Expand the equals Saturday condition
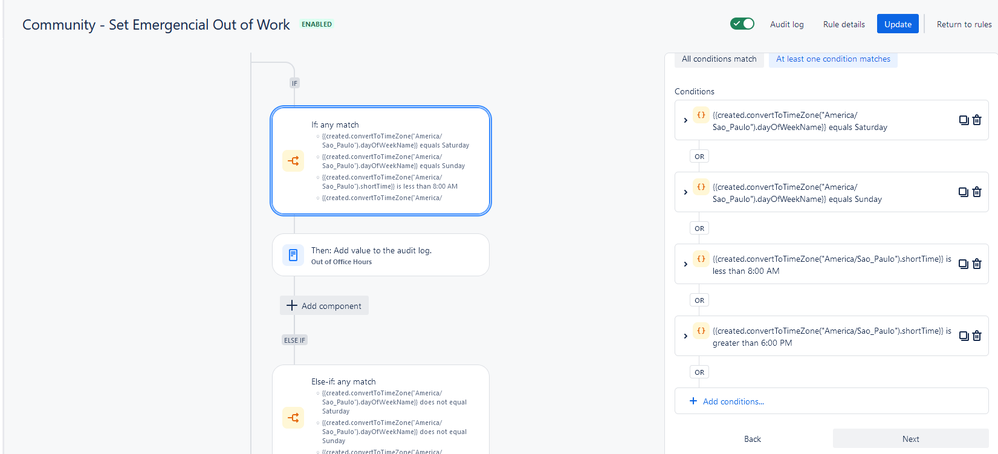The height and width of the screenshot is (454, 998). (x=685, y=120)
